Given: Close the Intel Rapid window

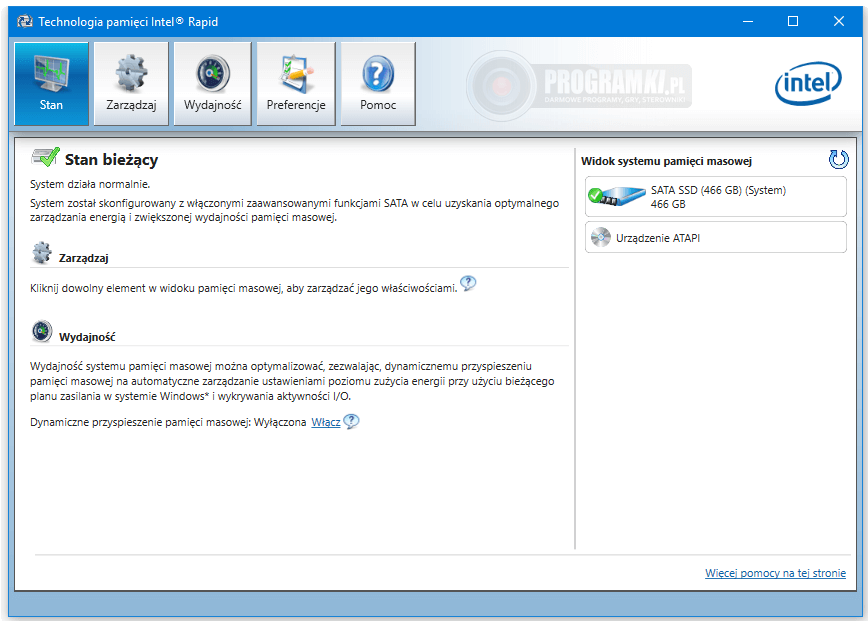Looking at the screenshot, I should (839, 22).
